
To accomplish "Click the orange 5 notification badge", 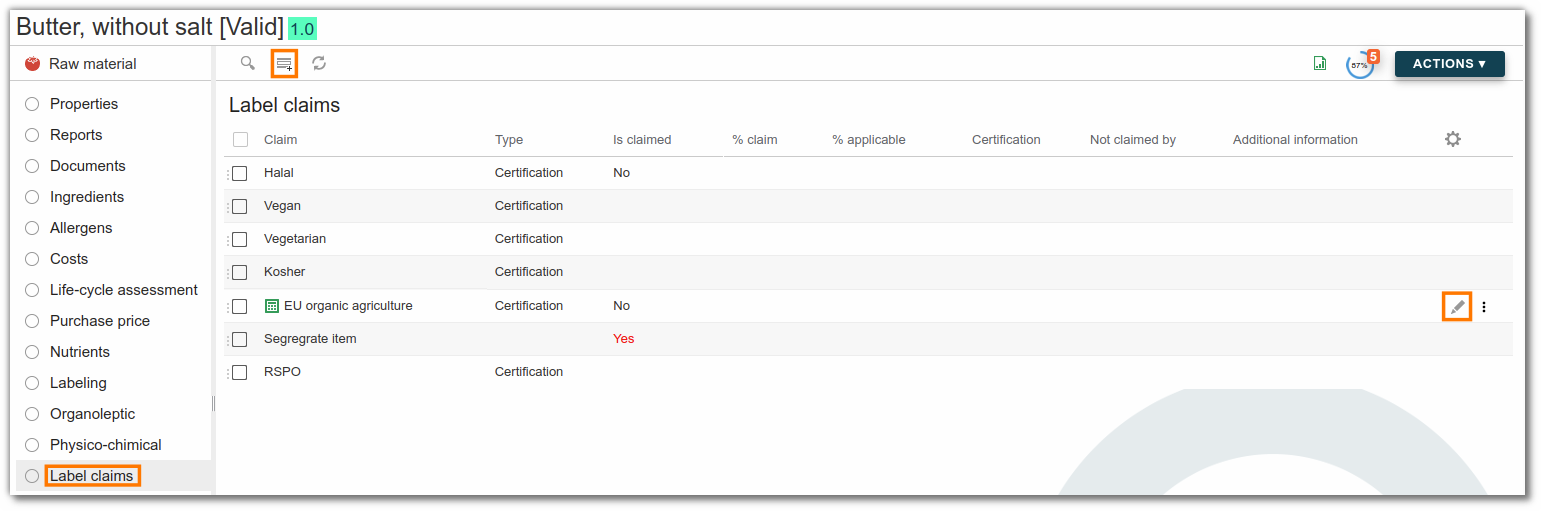I will 1373,57.
